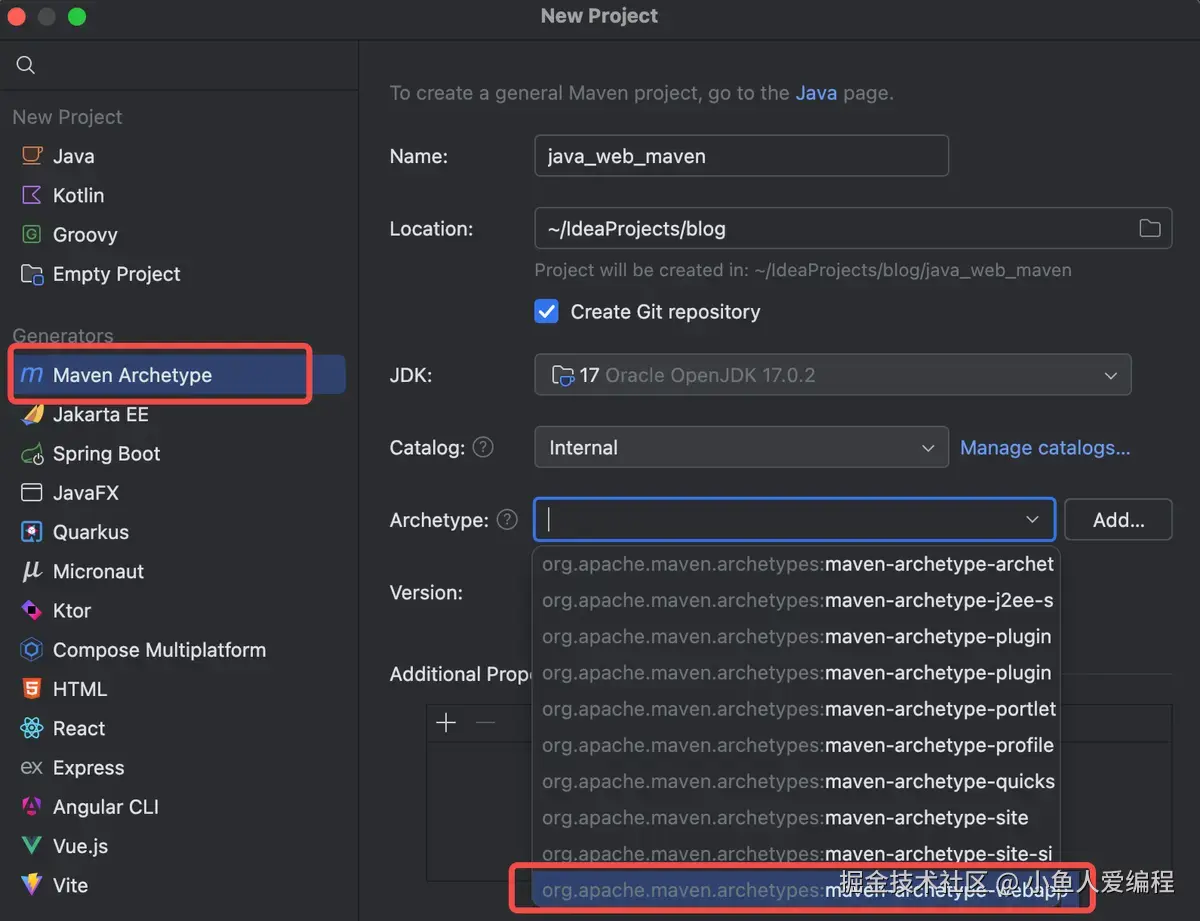Click the Add... button

(x=1118, y=520)
